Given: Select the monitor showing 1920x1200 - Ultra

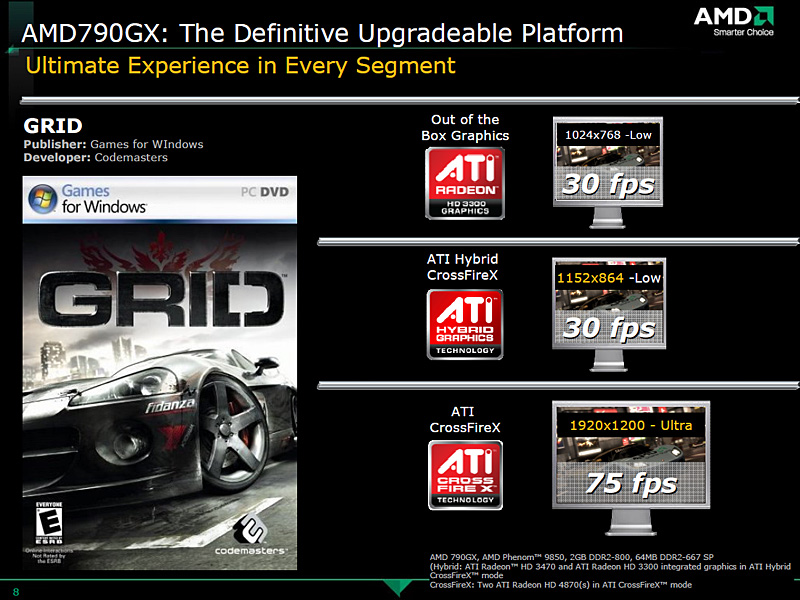Looking at the screenshot, I should (x=631, y=468).
